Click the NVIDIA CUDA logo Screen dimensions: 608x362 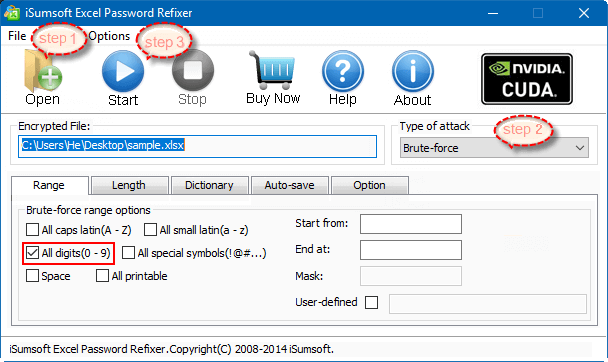click(x=527, y=79)
